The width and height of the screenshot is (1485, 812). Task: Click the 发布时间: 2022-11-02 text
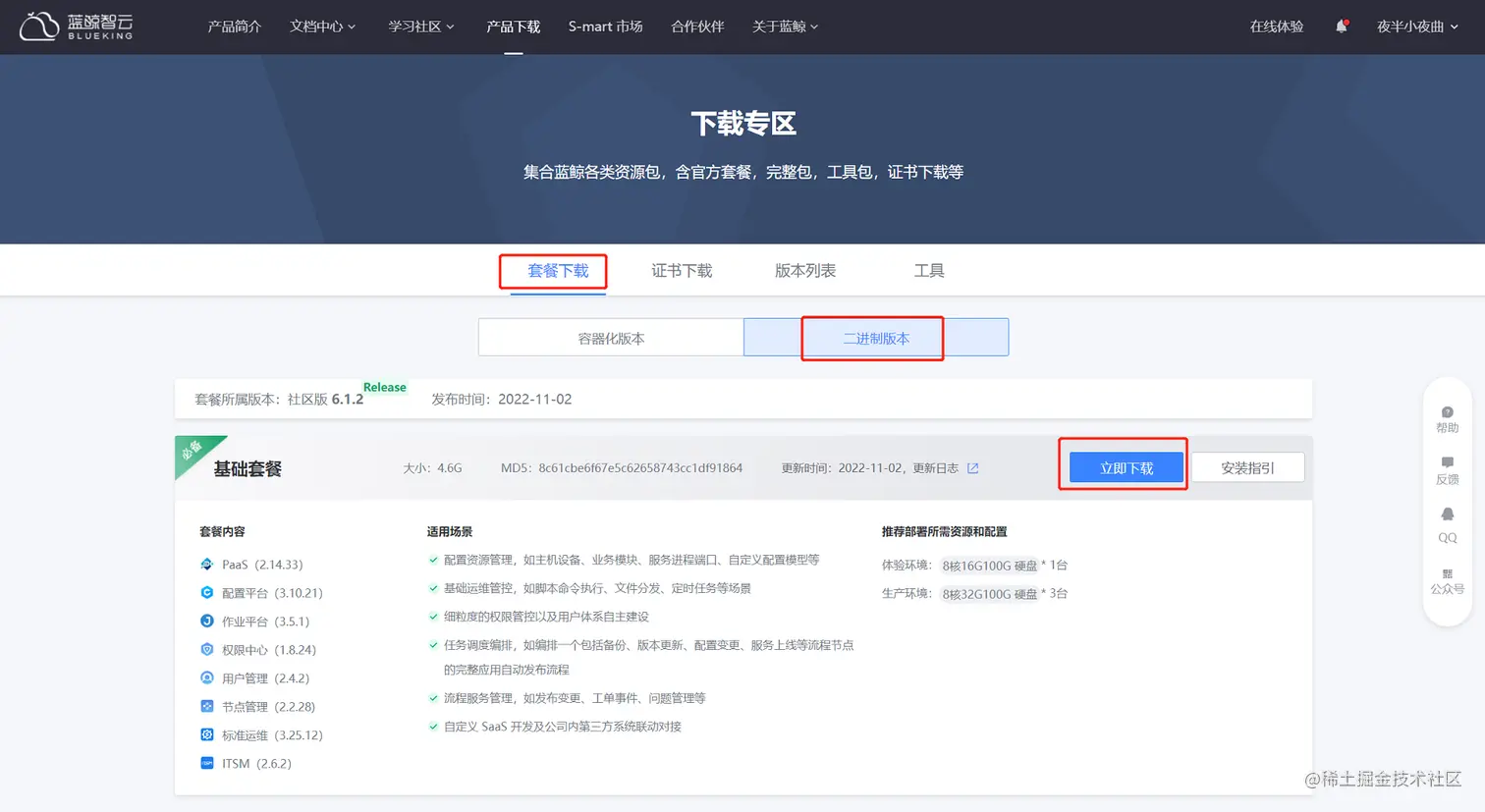pos(502,400)
